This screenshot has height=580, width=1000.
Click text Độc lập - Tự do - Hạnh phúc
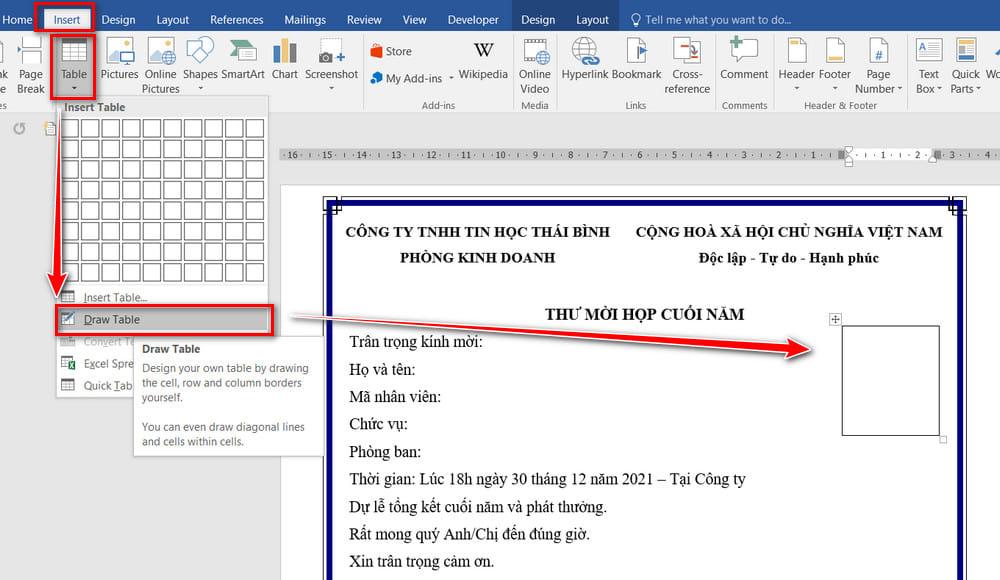pos(789,258)
